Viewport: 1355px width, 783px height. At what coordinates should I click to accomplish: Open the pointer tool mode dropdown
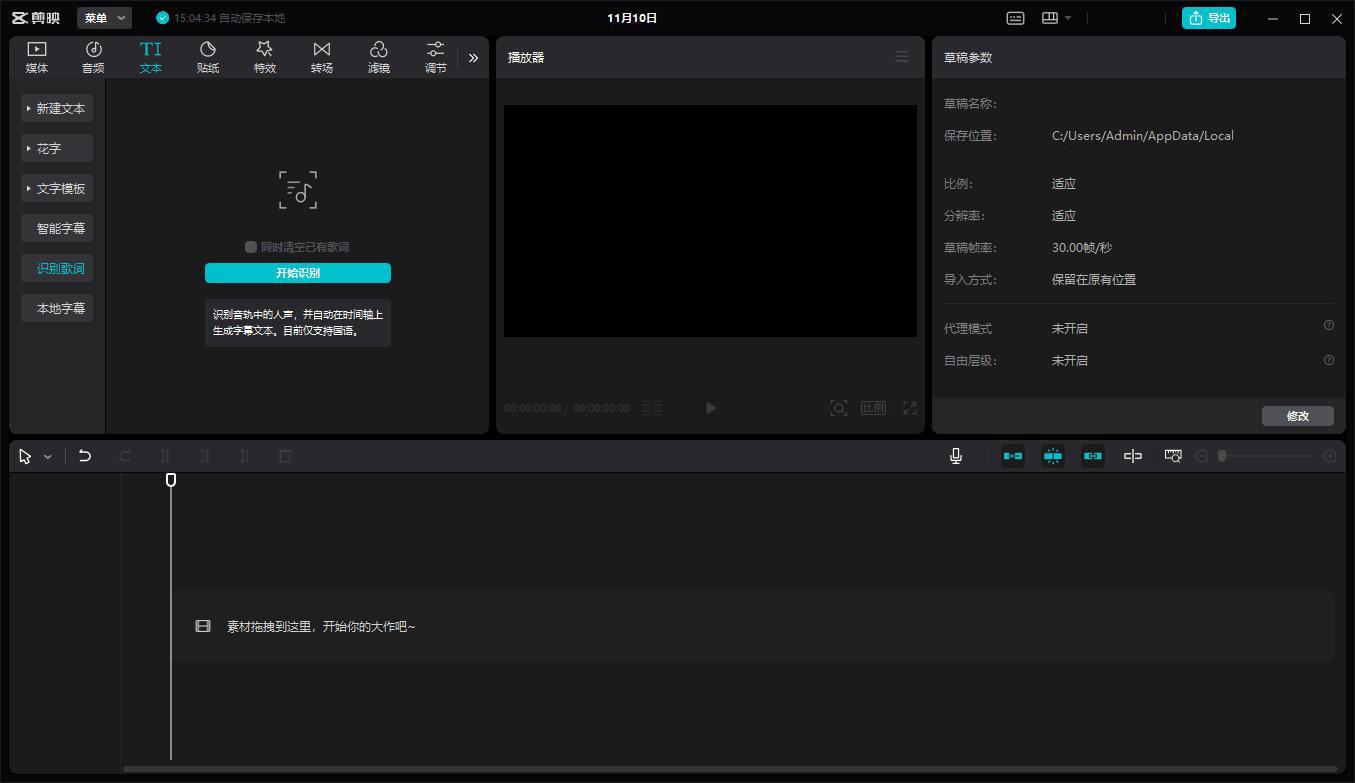click(47, 457)
